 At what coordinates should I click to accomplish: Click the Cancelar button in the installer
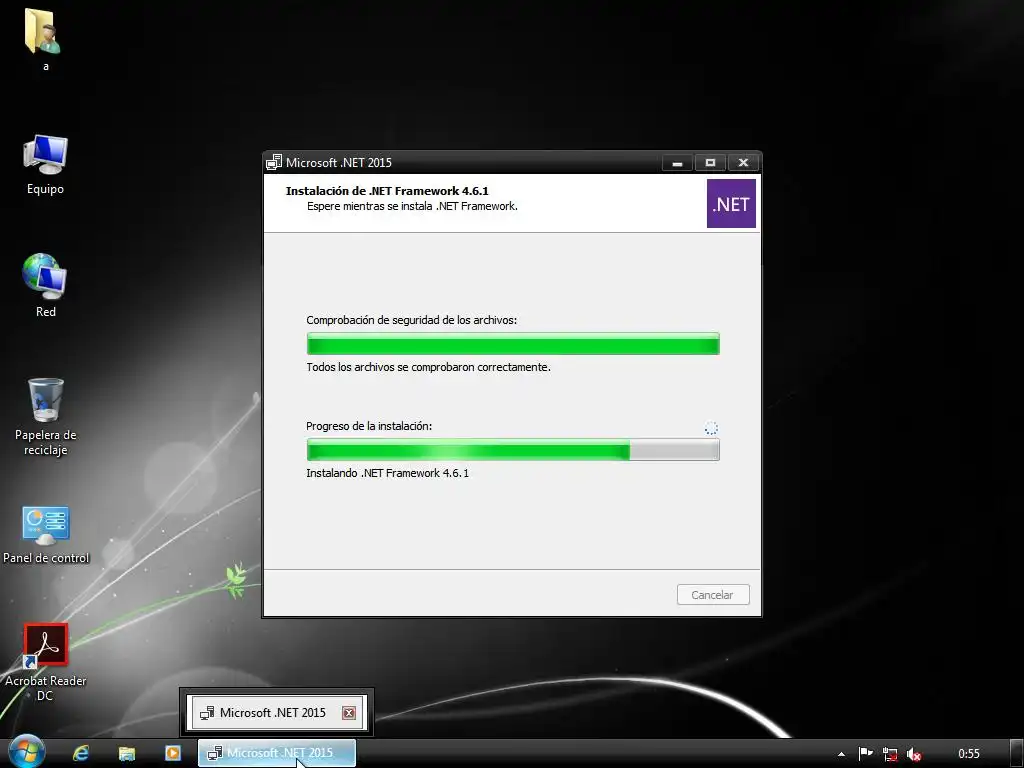pos(712,595)
